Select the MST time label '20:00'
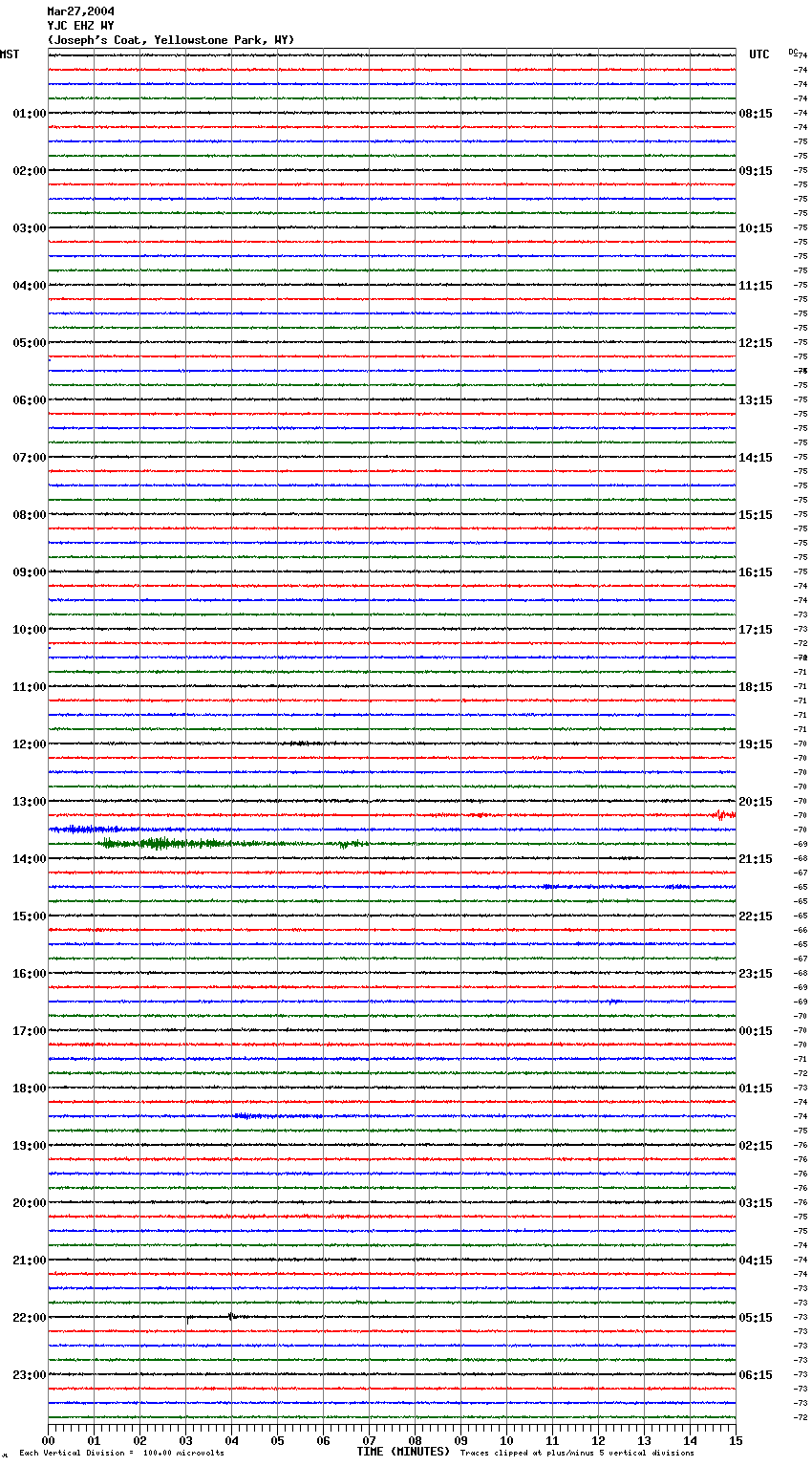This screenshot has width=812, height=1466. click(x=30, y=1203)
